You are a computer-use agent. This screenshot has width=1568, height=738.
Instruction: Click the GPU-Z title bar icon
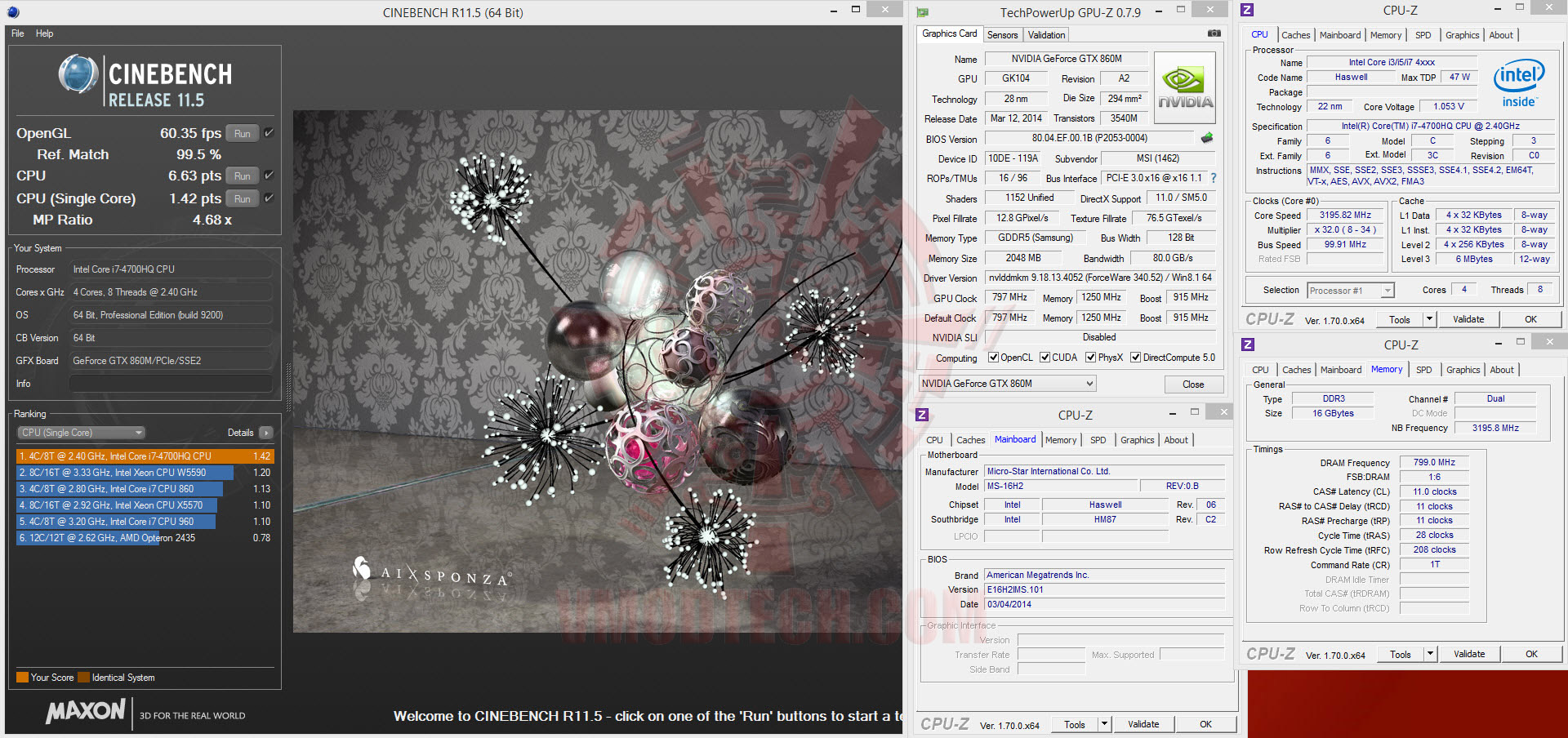[923, 12]
